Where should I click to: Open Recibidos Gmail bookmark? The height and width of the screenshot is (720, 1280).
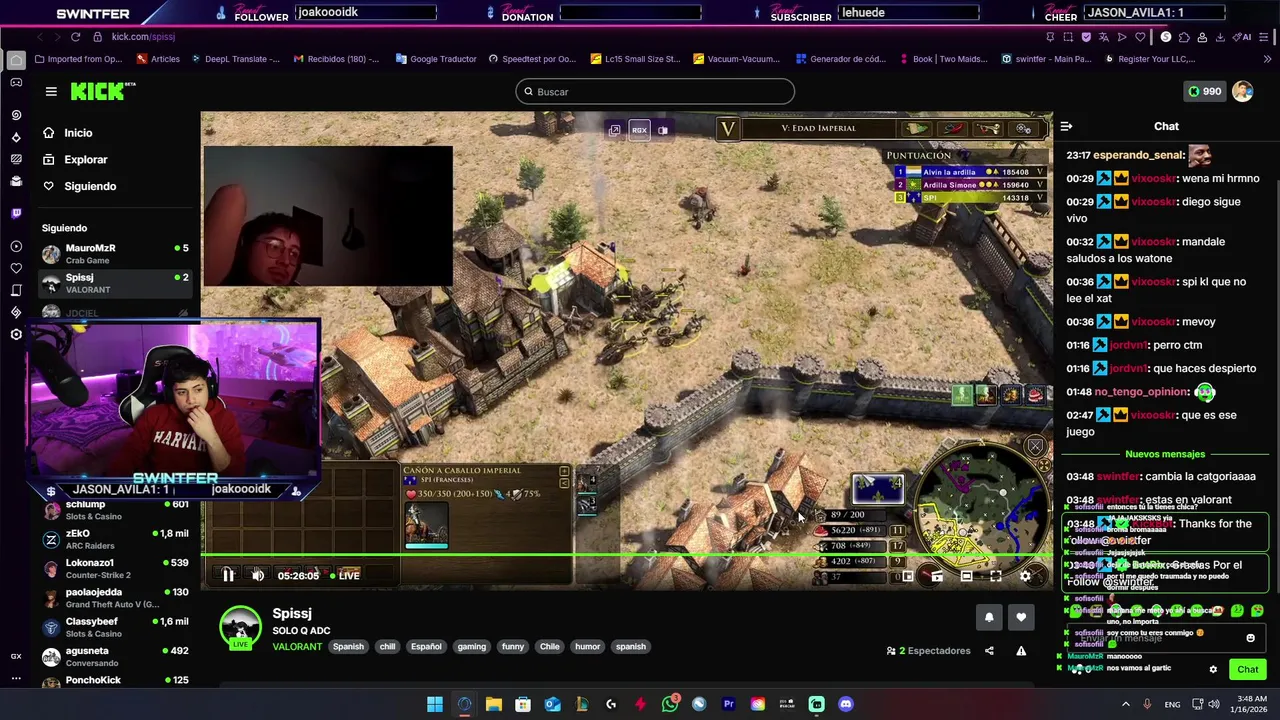click(x=336, y=59)
